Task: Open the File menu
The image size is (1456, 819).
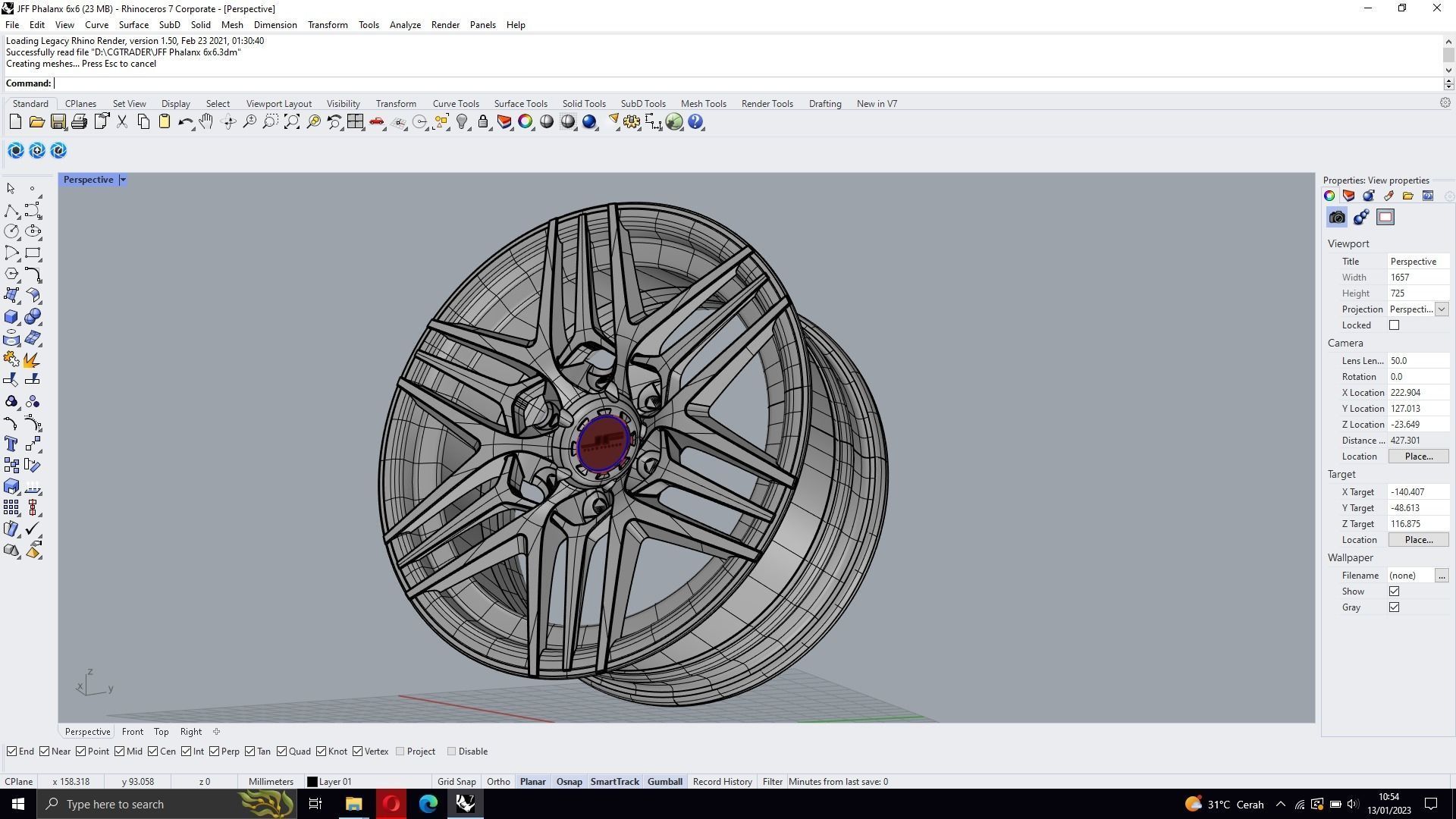Action: tap(12, 25)
